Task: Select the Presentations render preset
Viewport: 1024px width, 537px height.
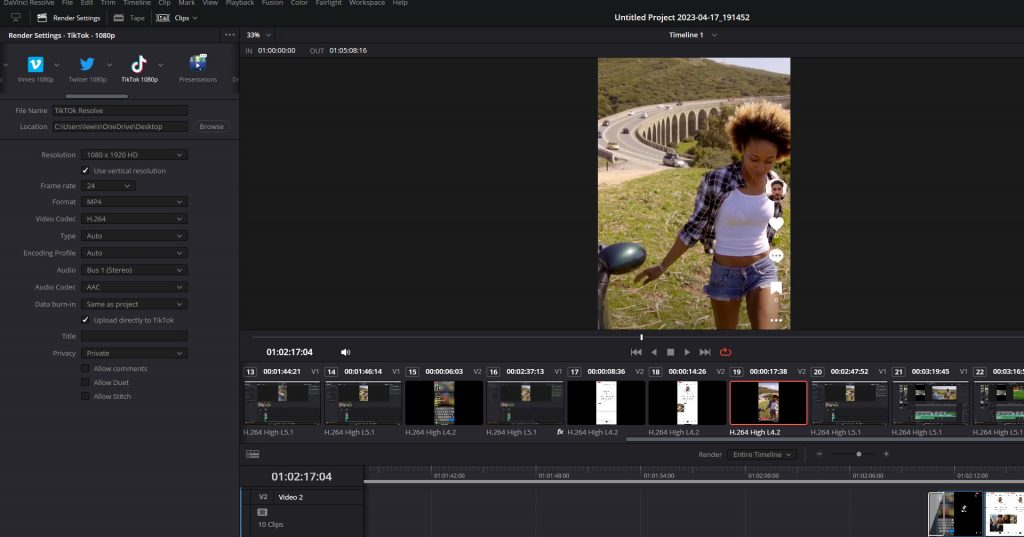Action: point(198,69)
